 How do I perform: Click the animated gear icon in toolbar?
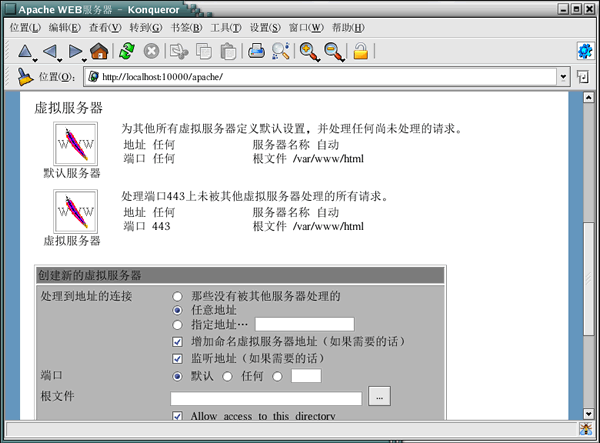point(585,51)
